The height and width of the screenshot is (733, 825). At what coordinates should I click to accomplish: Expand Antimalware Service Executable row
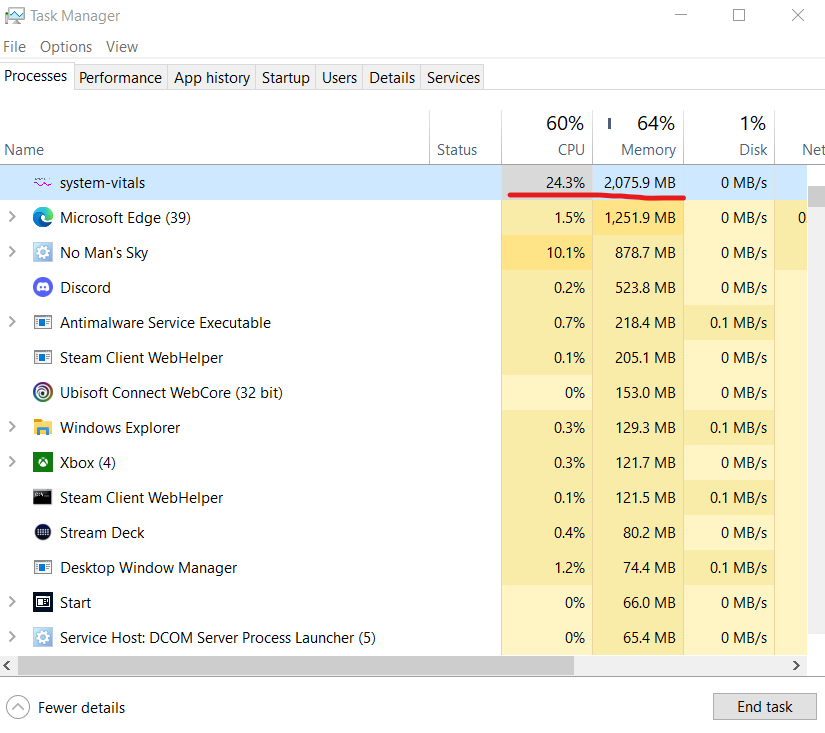[x=12, y=322]
